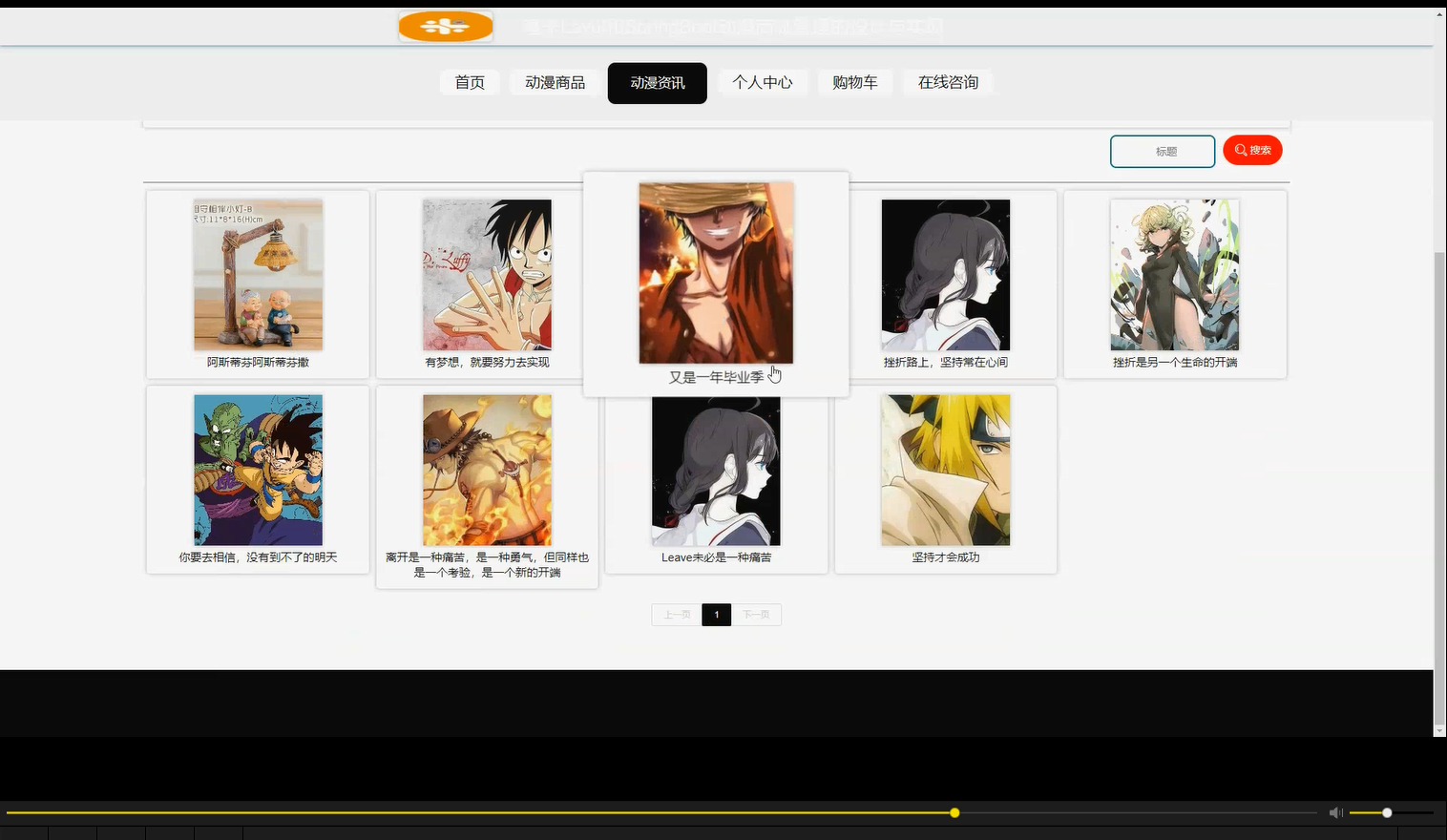
Task: Click the 标题 search input field
Action: point(1163,151)
